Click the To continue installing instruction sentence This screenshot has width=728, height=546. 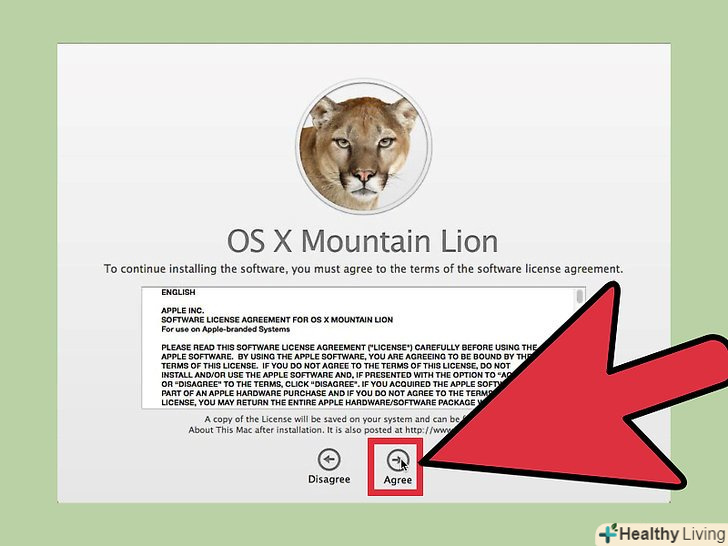363,269
